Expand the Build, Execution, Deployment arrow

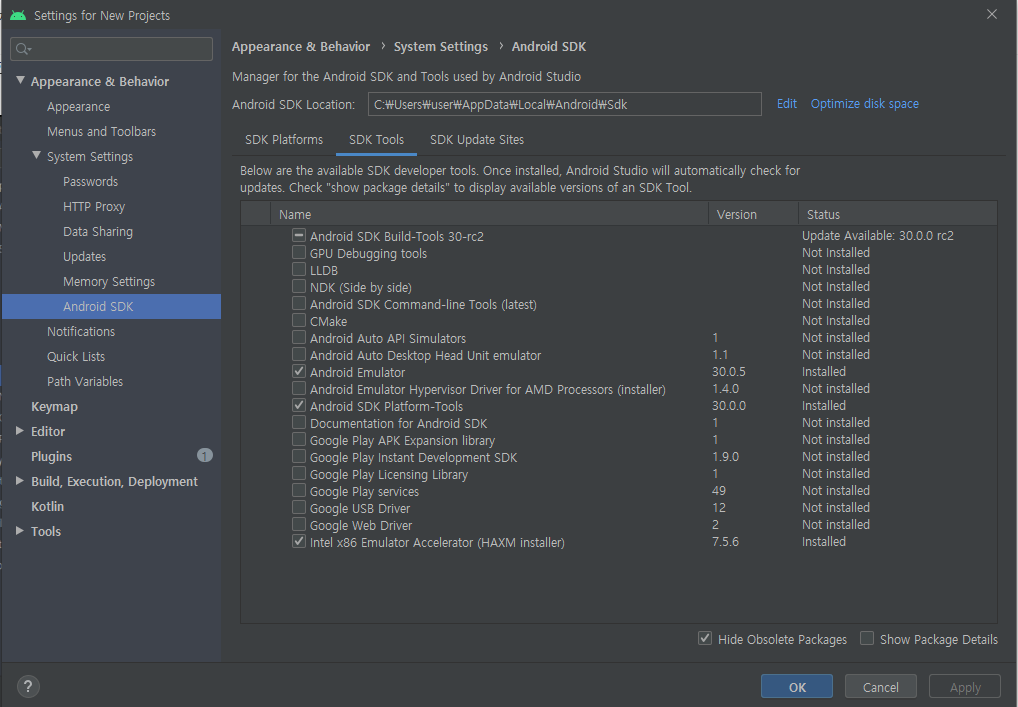(x=20, y=481)
